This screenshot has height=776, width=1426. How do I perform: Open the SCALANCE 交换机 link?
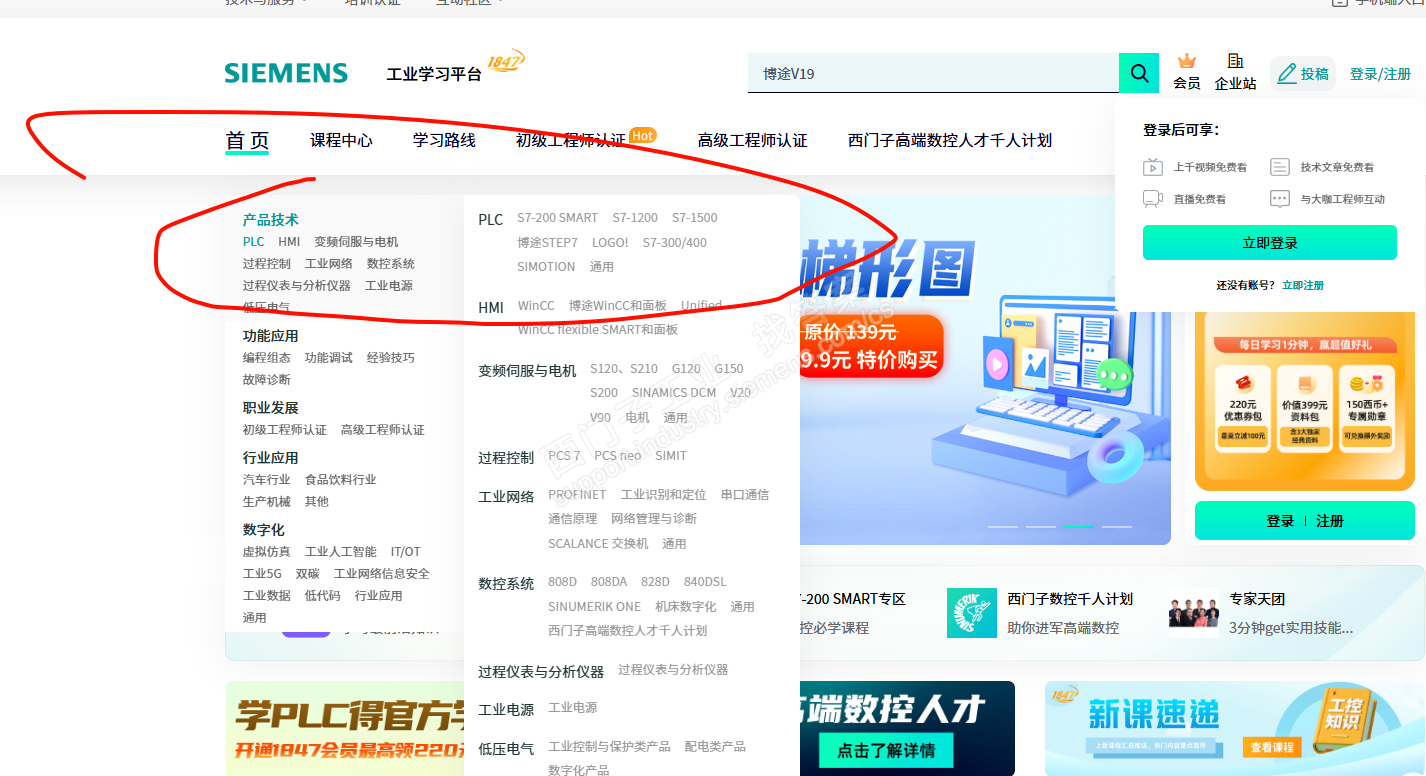598,544
